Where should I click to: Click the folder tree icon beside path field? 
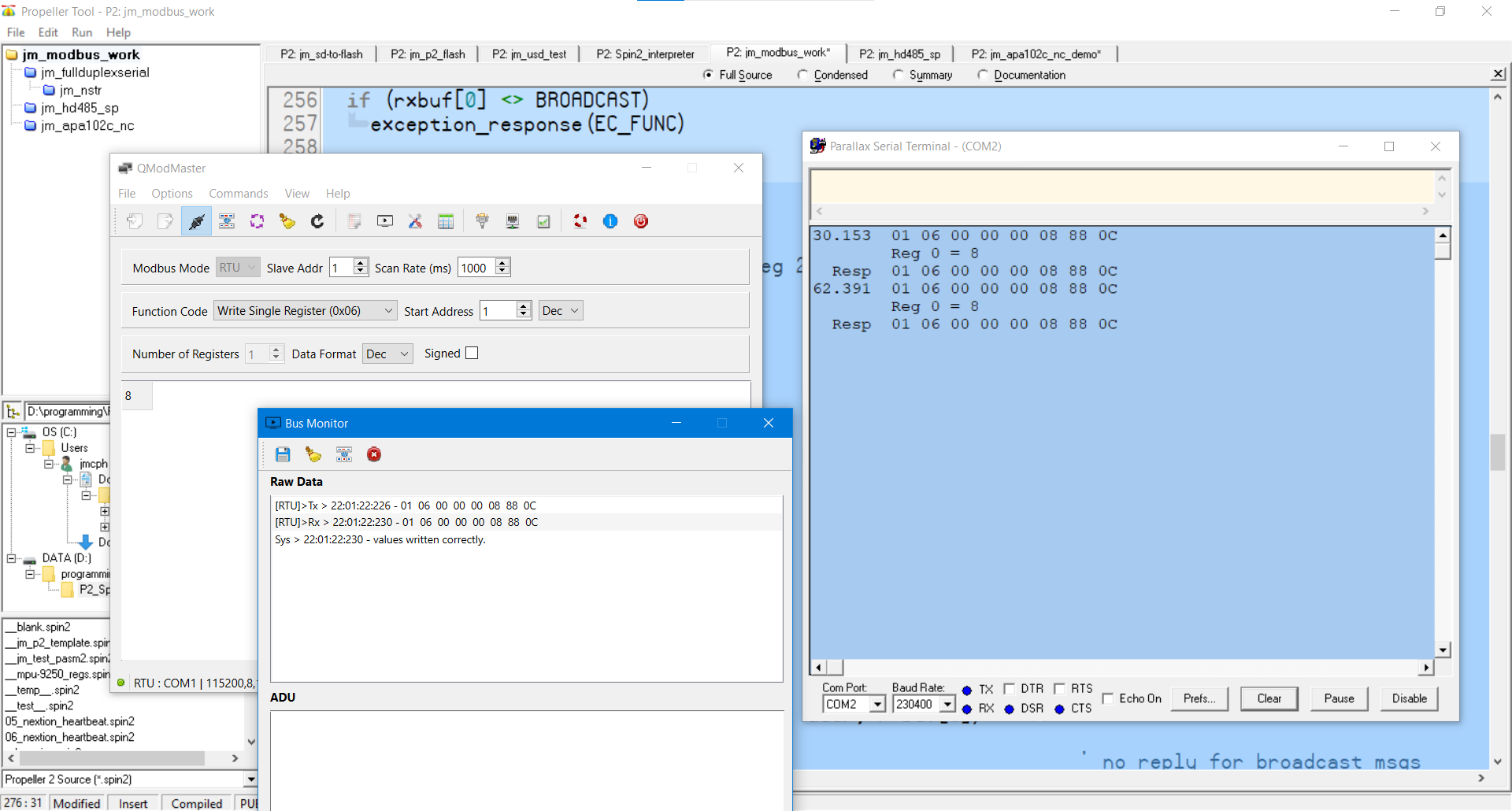13,412
